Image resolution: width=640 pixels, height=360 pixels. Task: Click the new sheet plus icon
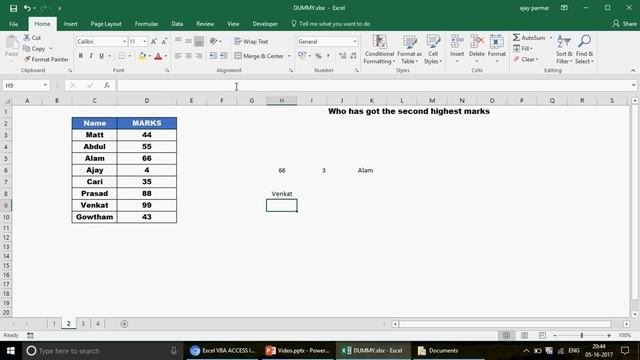tap(124, 324)
